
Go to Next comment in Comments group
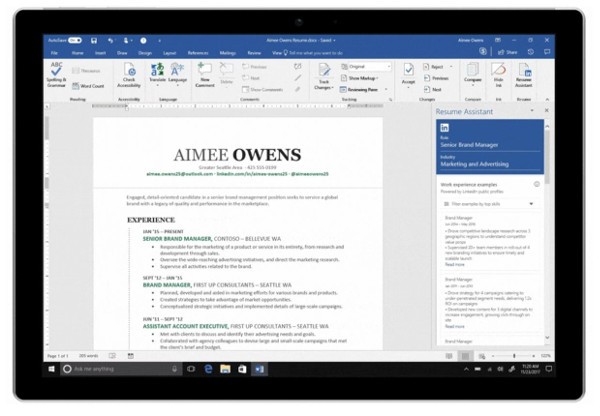tap(251, 78)
